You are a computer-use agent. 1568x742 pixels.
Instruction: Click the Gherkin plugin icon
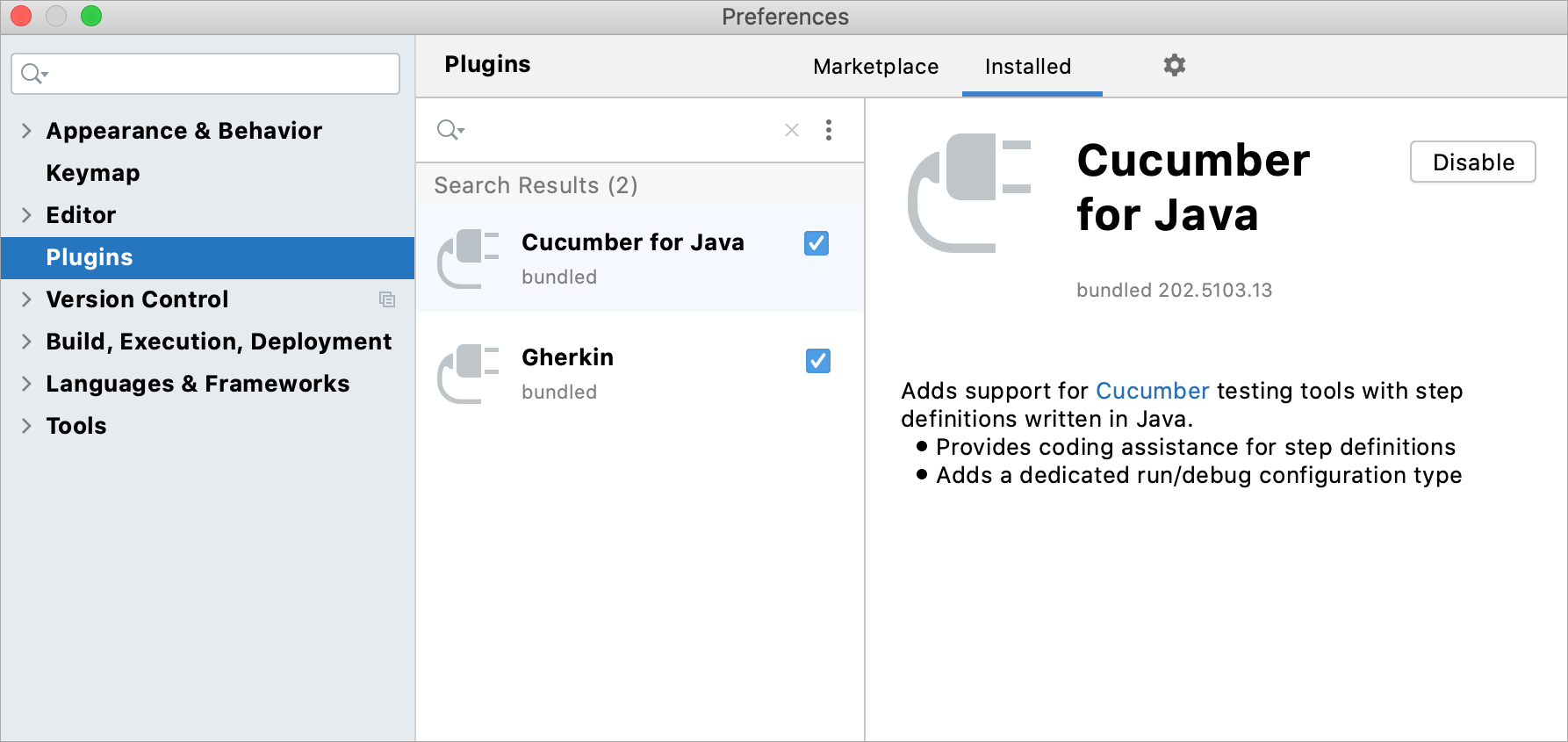pos(468,372)
